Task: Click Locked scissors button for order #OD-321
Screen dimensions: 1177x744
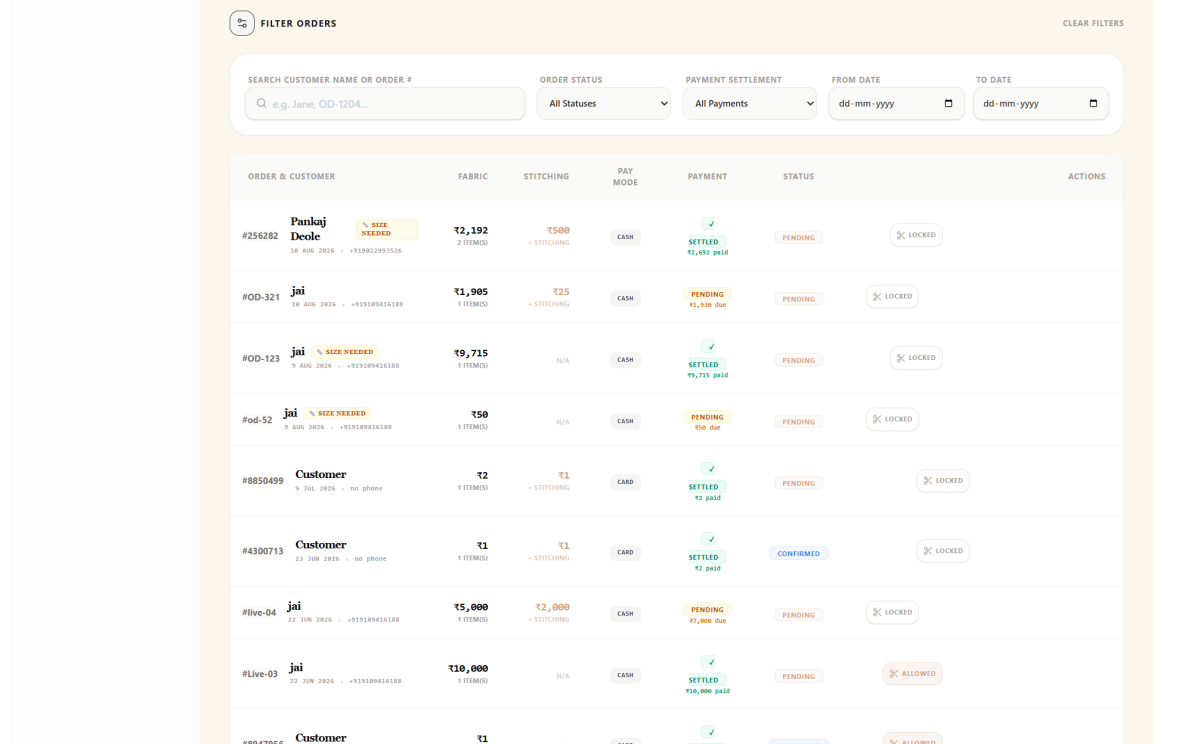Action: (892, 297)
